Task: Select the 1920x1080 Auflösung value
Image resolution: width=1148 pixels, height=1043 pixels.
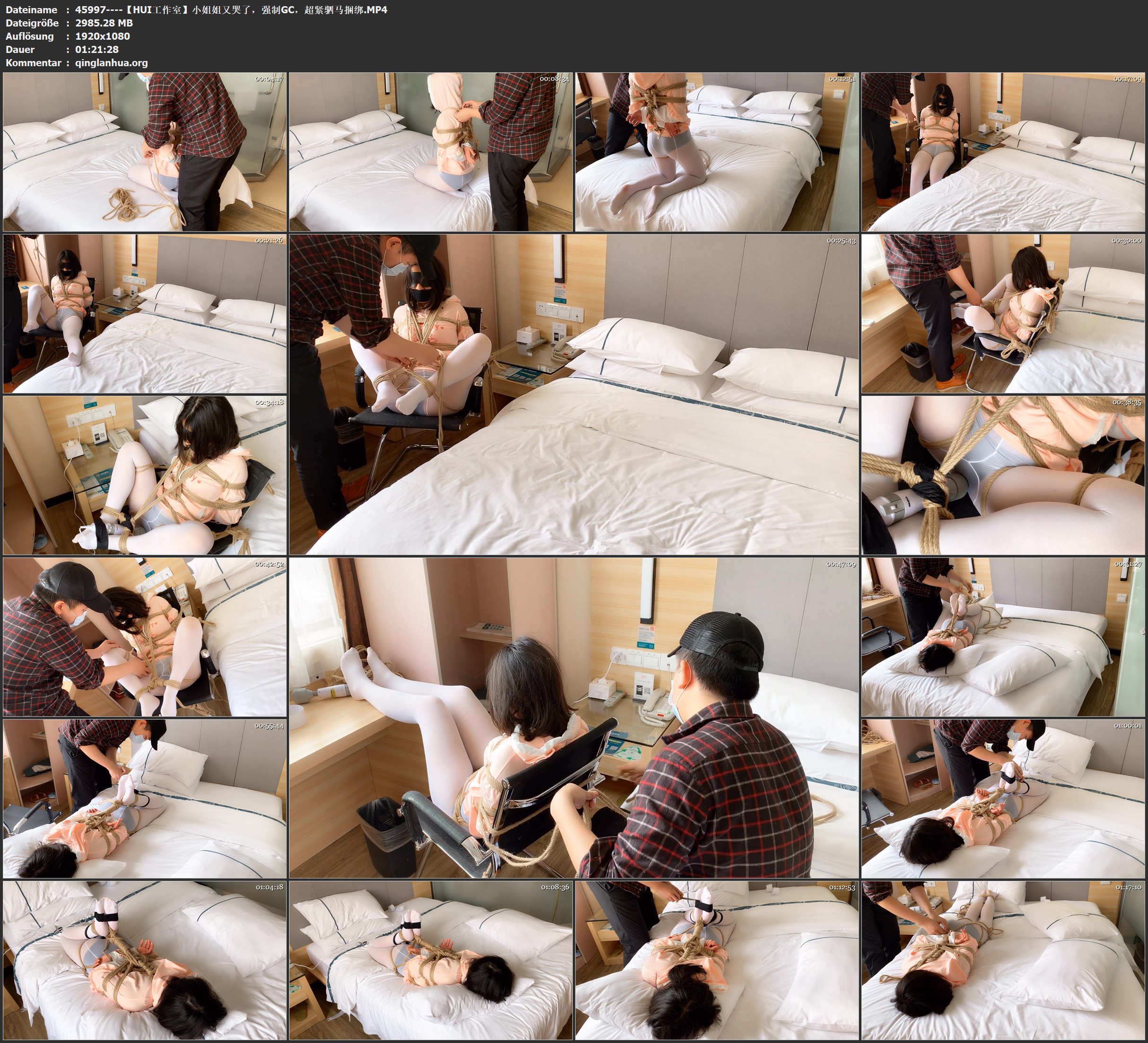Action: (103, 36)
